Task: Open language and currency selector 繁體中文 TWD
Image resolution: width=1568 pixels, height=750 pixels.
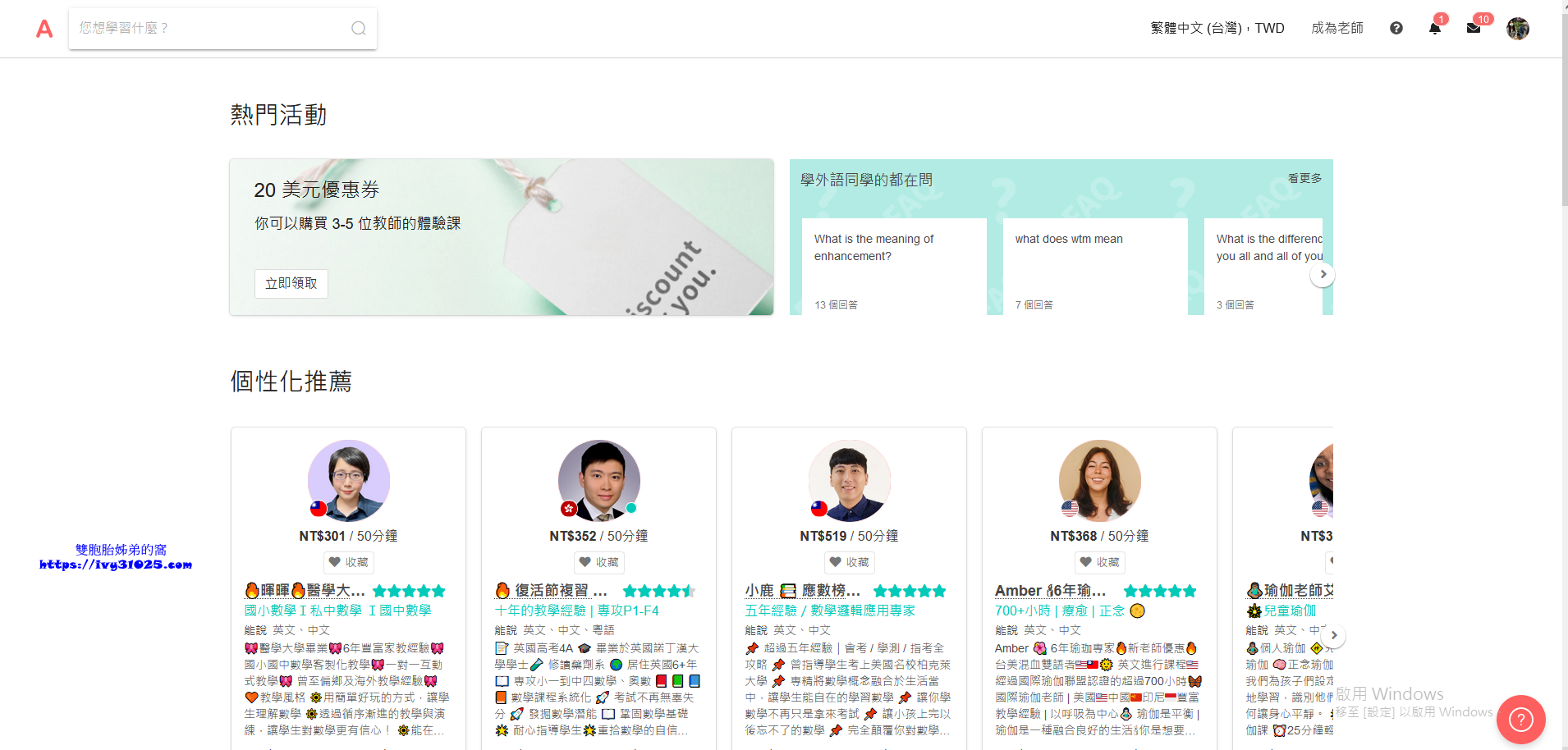Action: 1217,29
